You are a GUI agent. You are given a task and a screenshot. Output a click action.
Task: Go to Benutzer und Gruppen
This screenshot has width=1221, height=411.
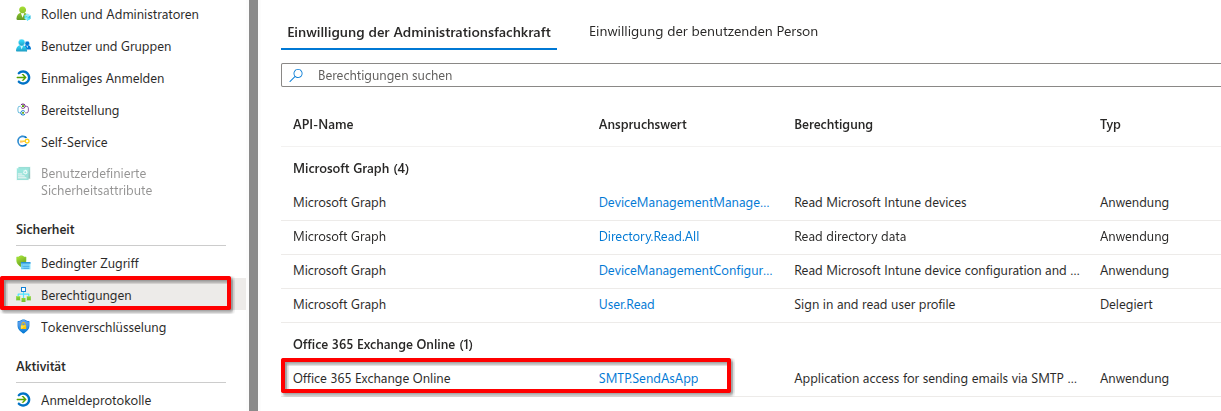click(x=106, y=47)
